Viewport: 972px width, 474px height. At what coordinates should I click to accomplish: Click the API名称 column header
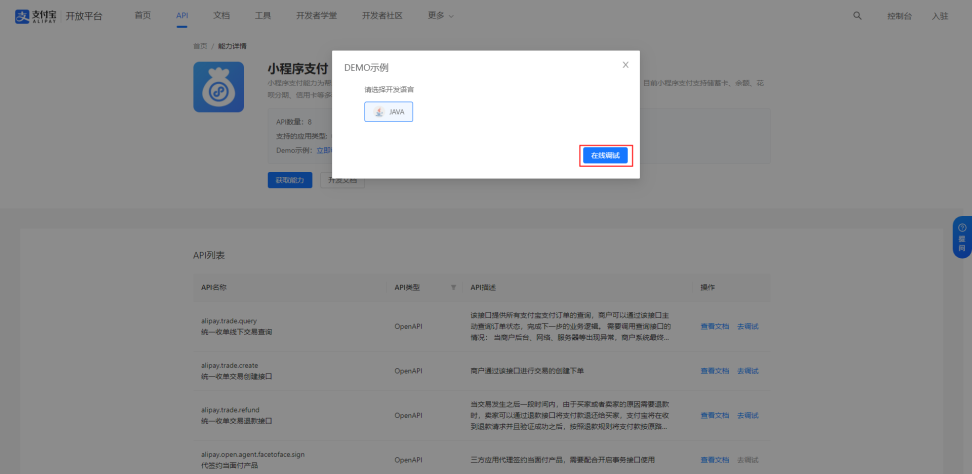pos(214,287)
